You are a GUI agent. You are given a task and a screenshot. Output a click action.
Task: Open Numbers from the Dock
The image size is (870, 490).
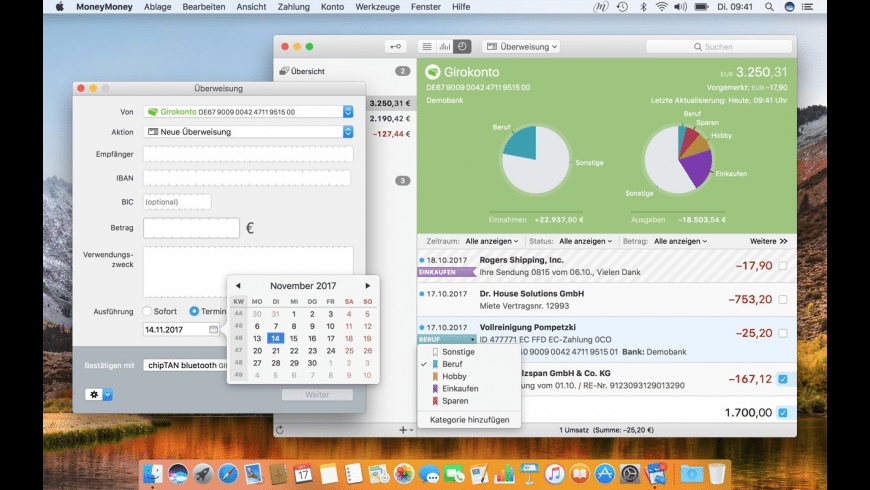pyautogui.click(x=504, y=474)
